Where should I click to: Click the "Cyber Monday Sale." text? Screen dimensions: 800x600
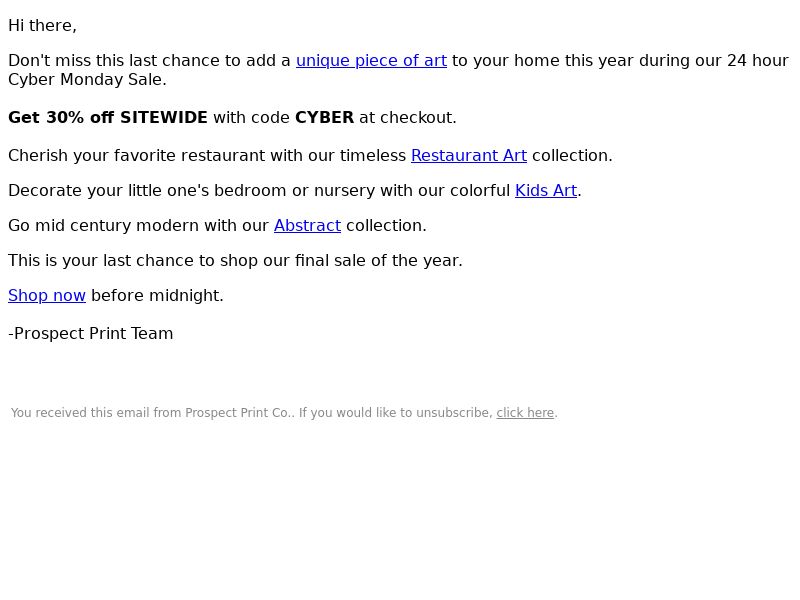point(87,80)
